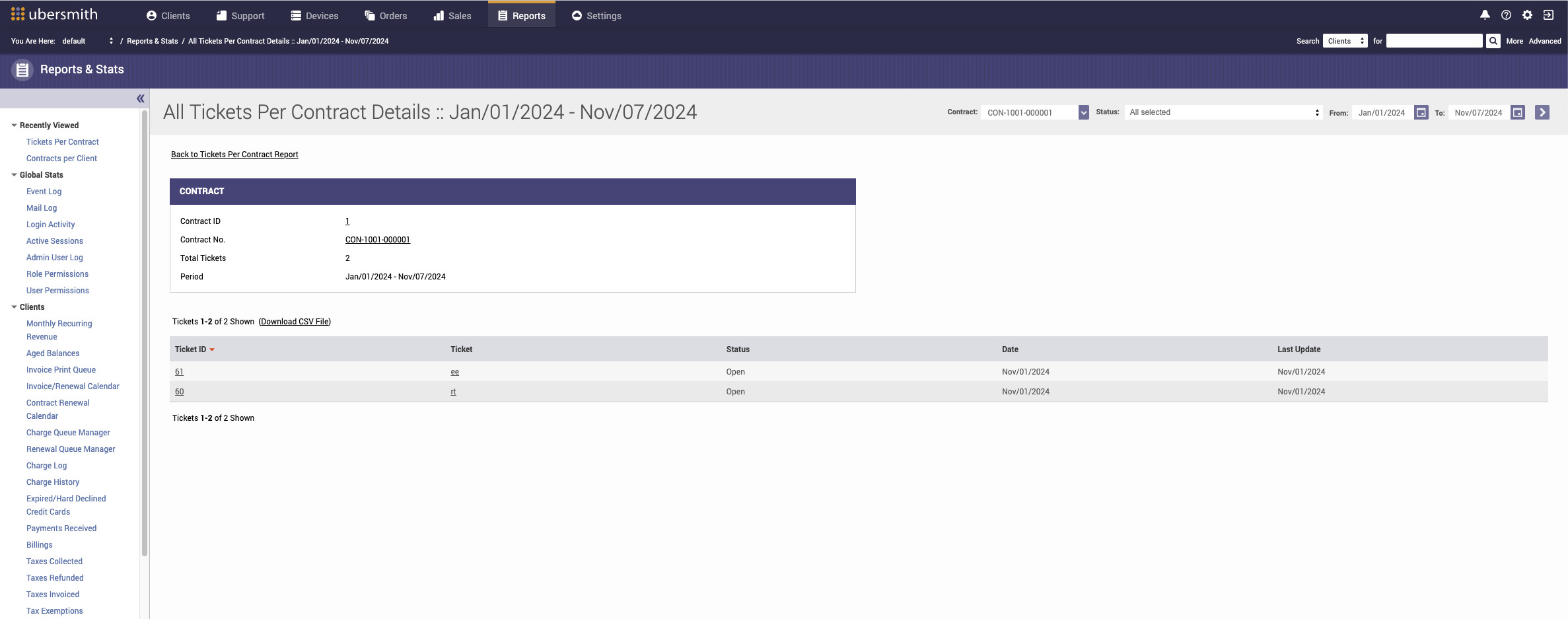Open the search type Clients dropdown
Screen dimensions: 1568x619
[x=1345, y=41]
